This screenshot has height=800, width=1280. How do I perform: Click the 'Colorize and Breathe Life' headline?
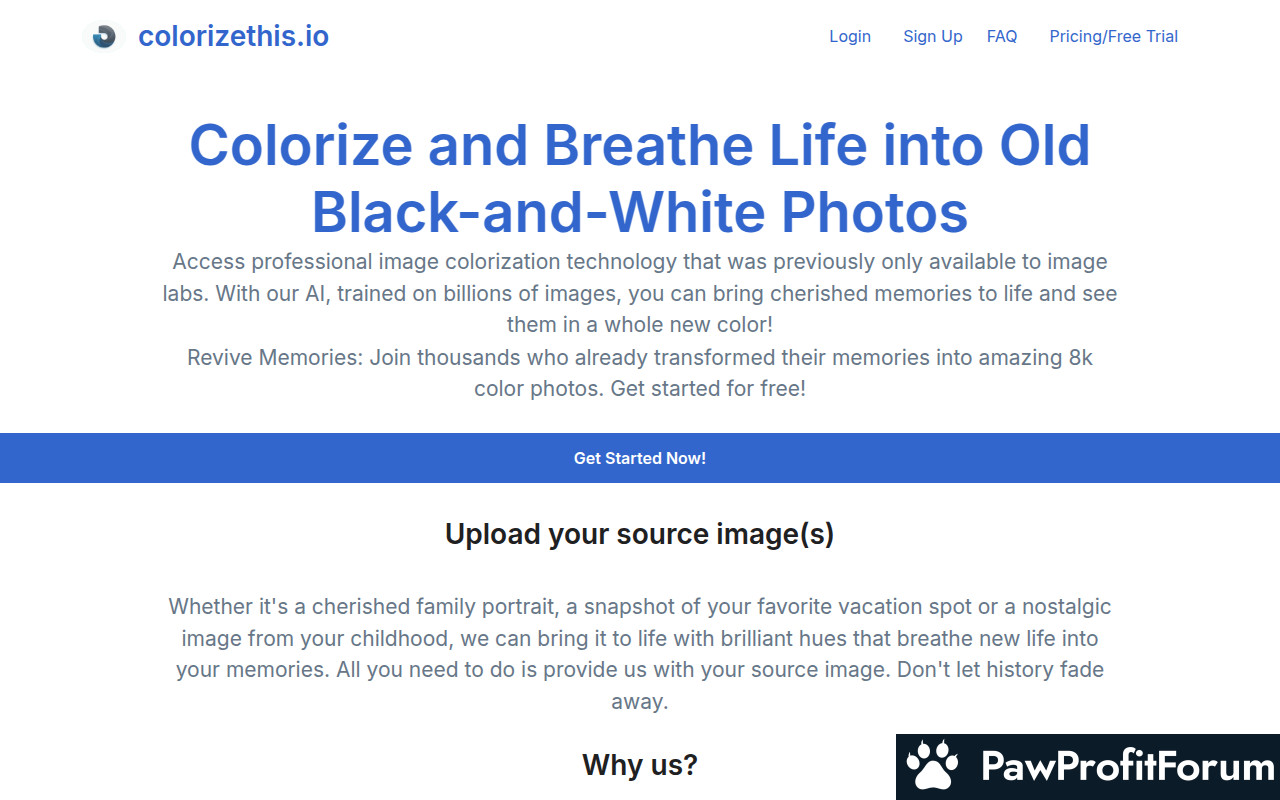point(640,144)
